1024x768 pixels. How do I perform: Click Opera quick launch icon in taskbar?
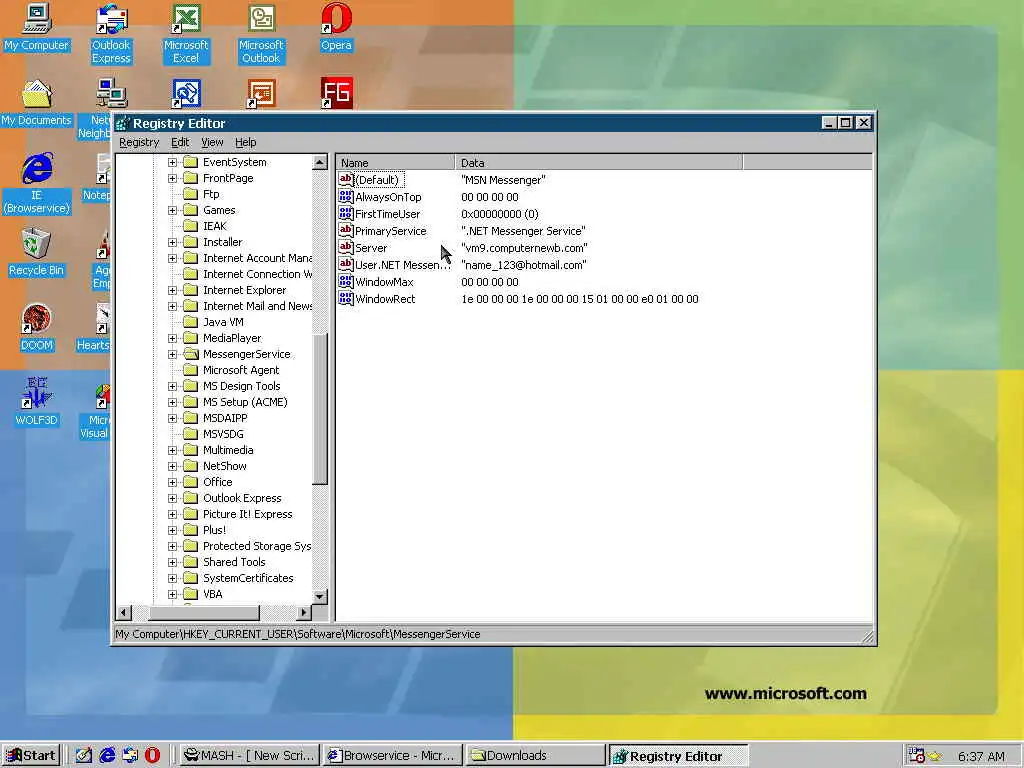click(x=152, y=755)
